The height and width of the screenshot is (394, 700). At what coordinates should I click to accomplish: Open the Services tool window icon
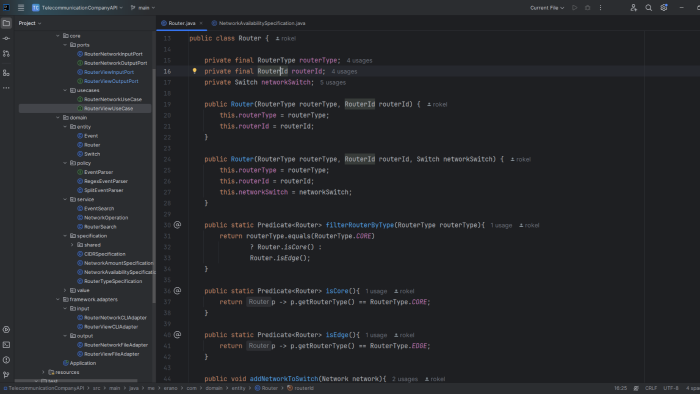point(6,330)
